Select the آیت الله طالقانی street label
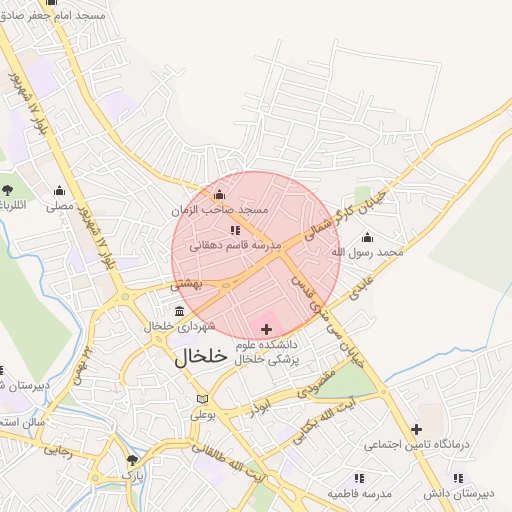The width and height of the screenshot is (512, 512). click(230, 463)
